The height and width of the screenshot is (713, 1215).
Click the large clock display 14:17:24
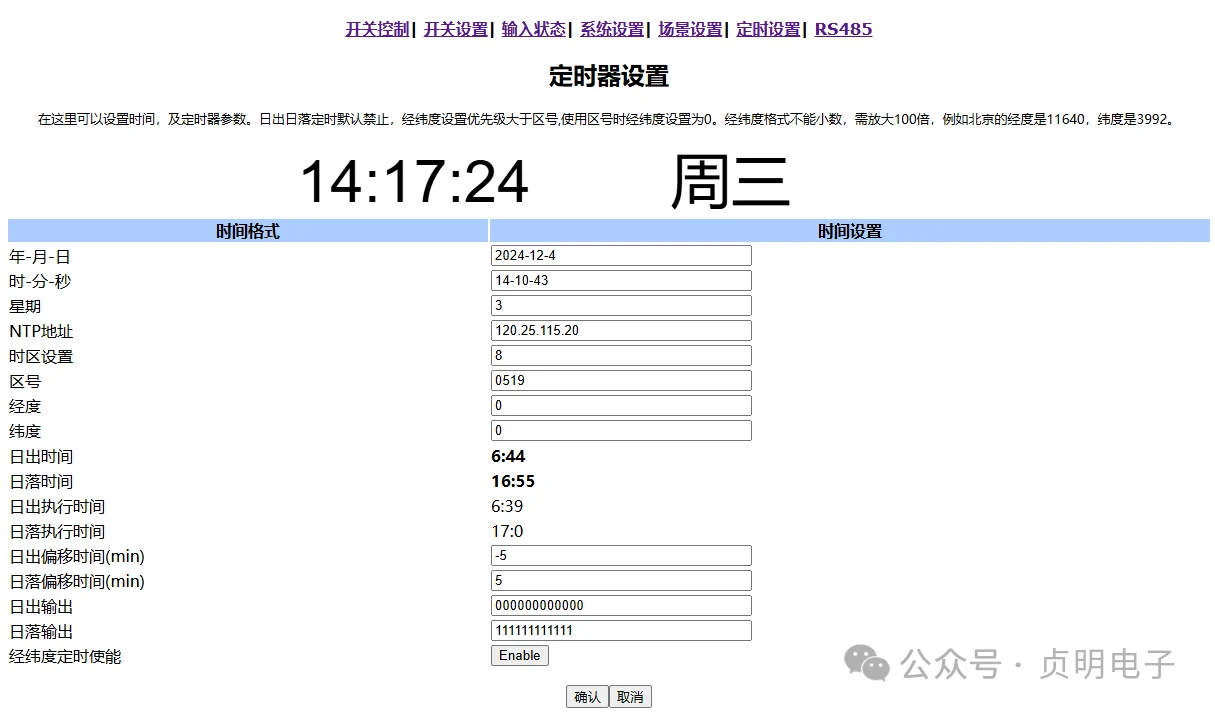(x=414, y=182)
